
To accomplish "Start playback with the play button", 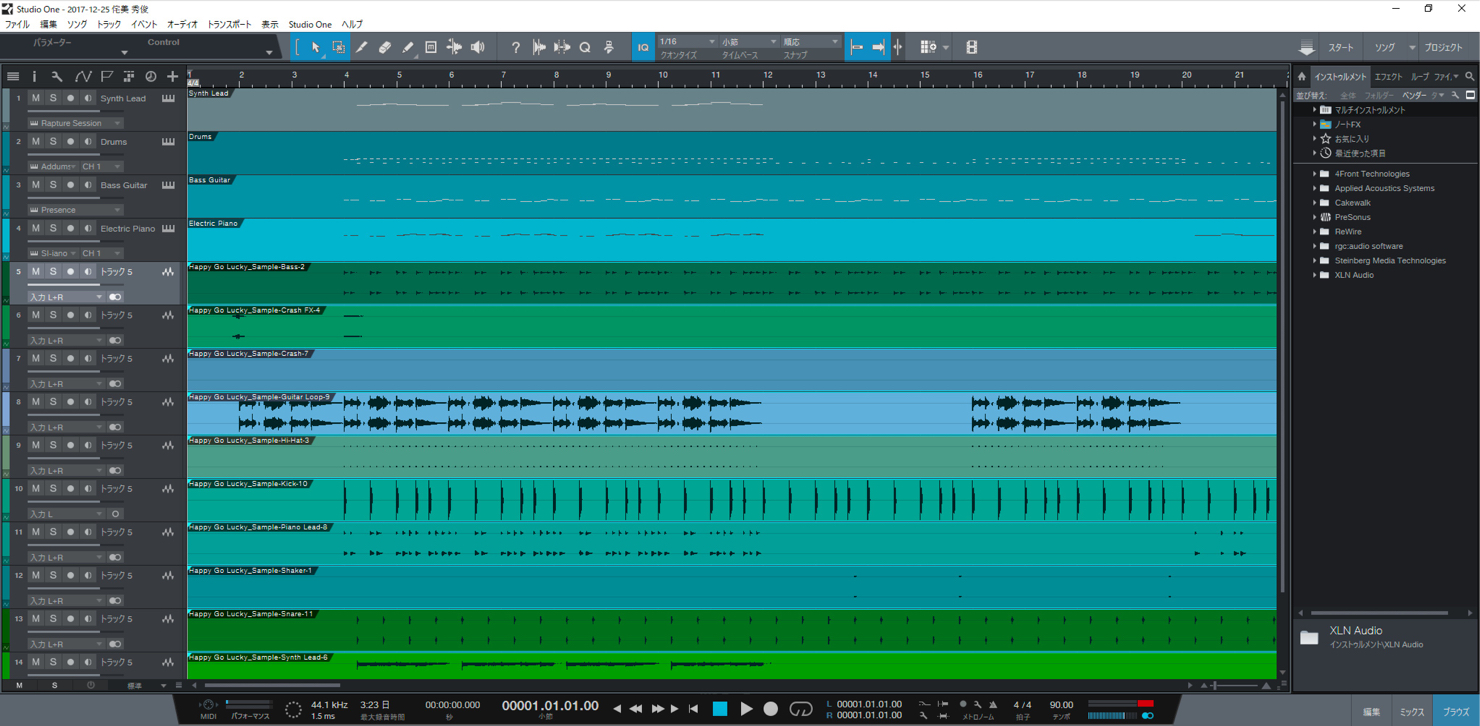I will [x=746, y=708].
